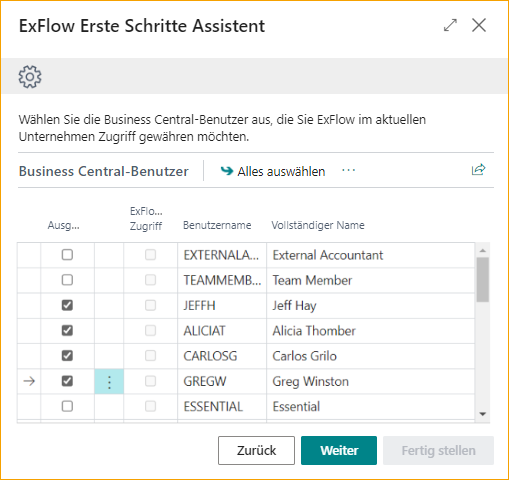Click the ExFlo... Zugriff column header

click(x=146, y=219)
